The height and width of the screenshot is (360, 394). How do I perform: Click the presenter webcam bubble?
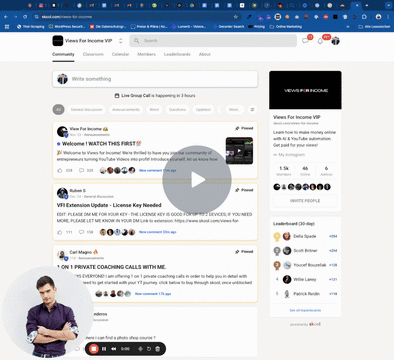(47, 312)
